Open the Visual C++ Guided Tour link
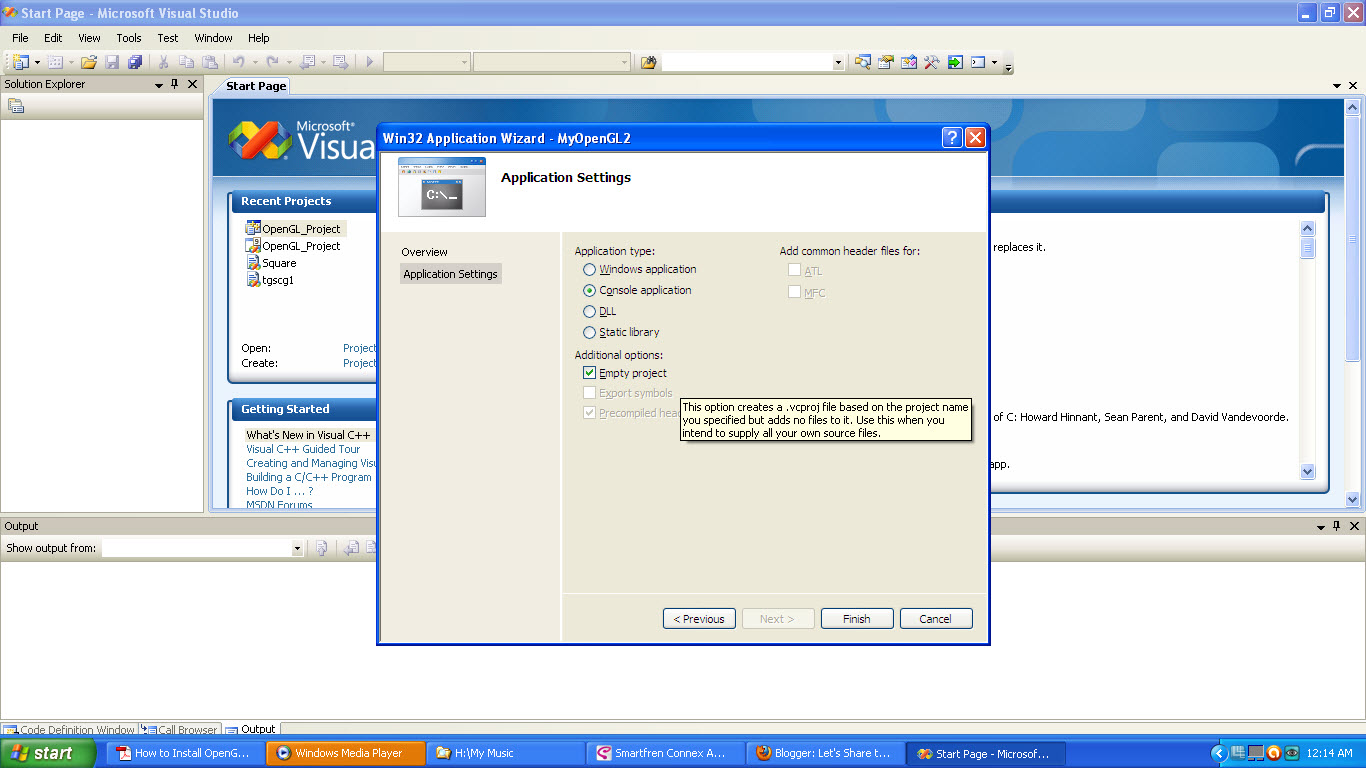Viewport: 1366px width, 768px height. pos(303,449)
